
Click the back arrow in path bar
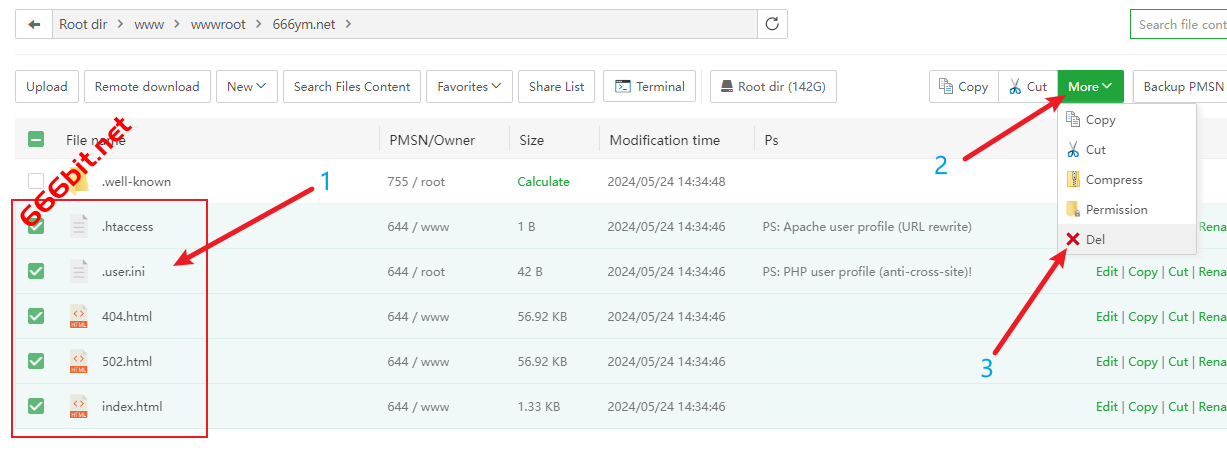[34, 24]
